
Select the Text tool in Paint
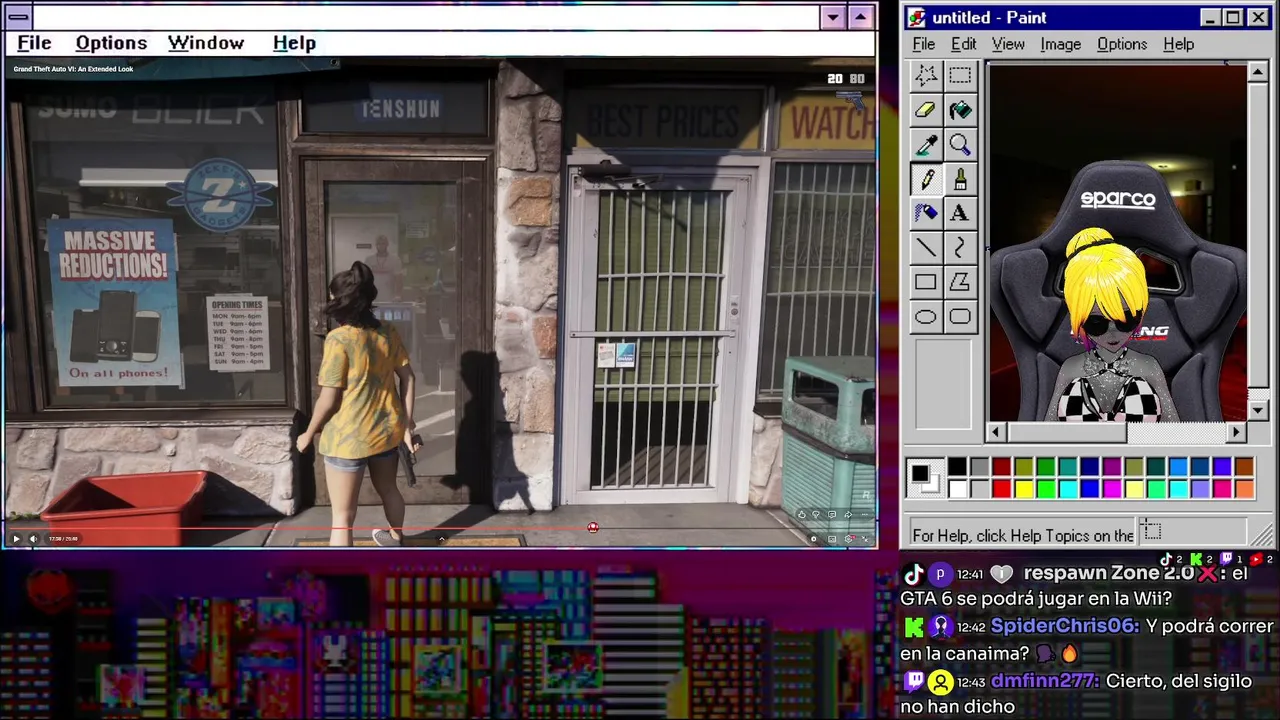click(x=960, y=213)
